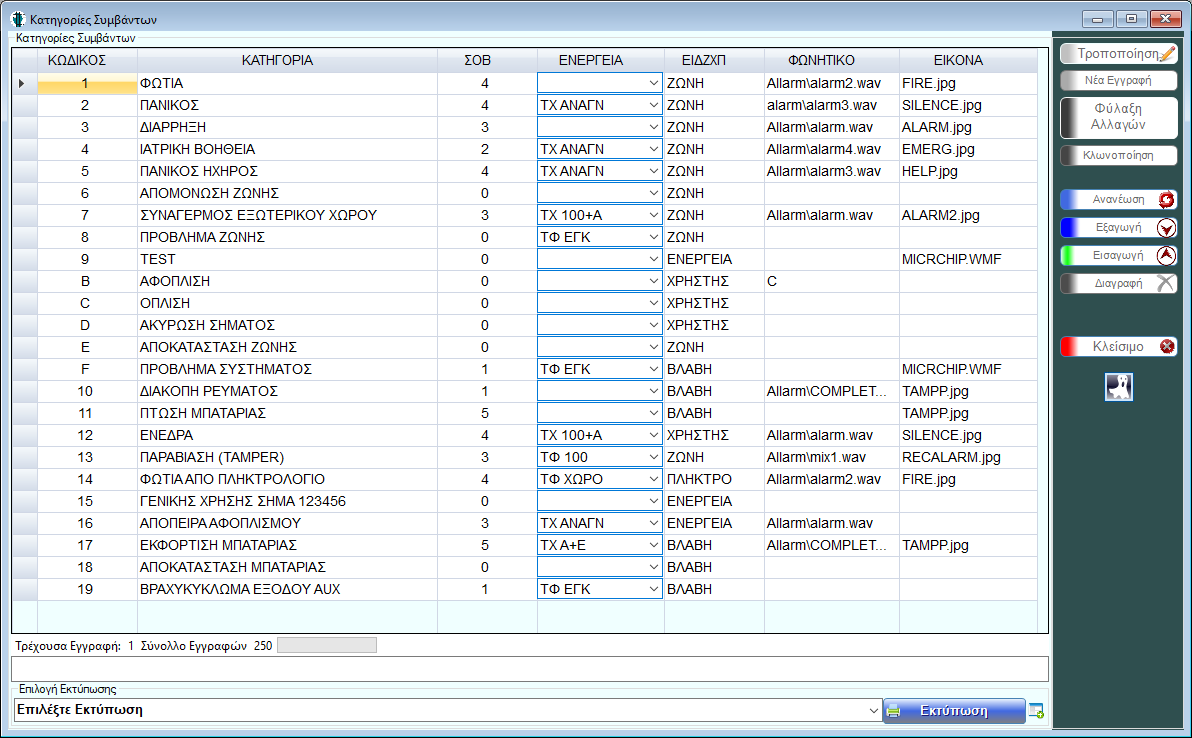The width and height of the screenshot is (1192, 738).
Task: Click the Νέα Εγγραφή button
Action: pyautogui.click(x=1118, y=81)
